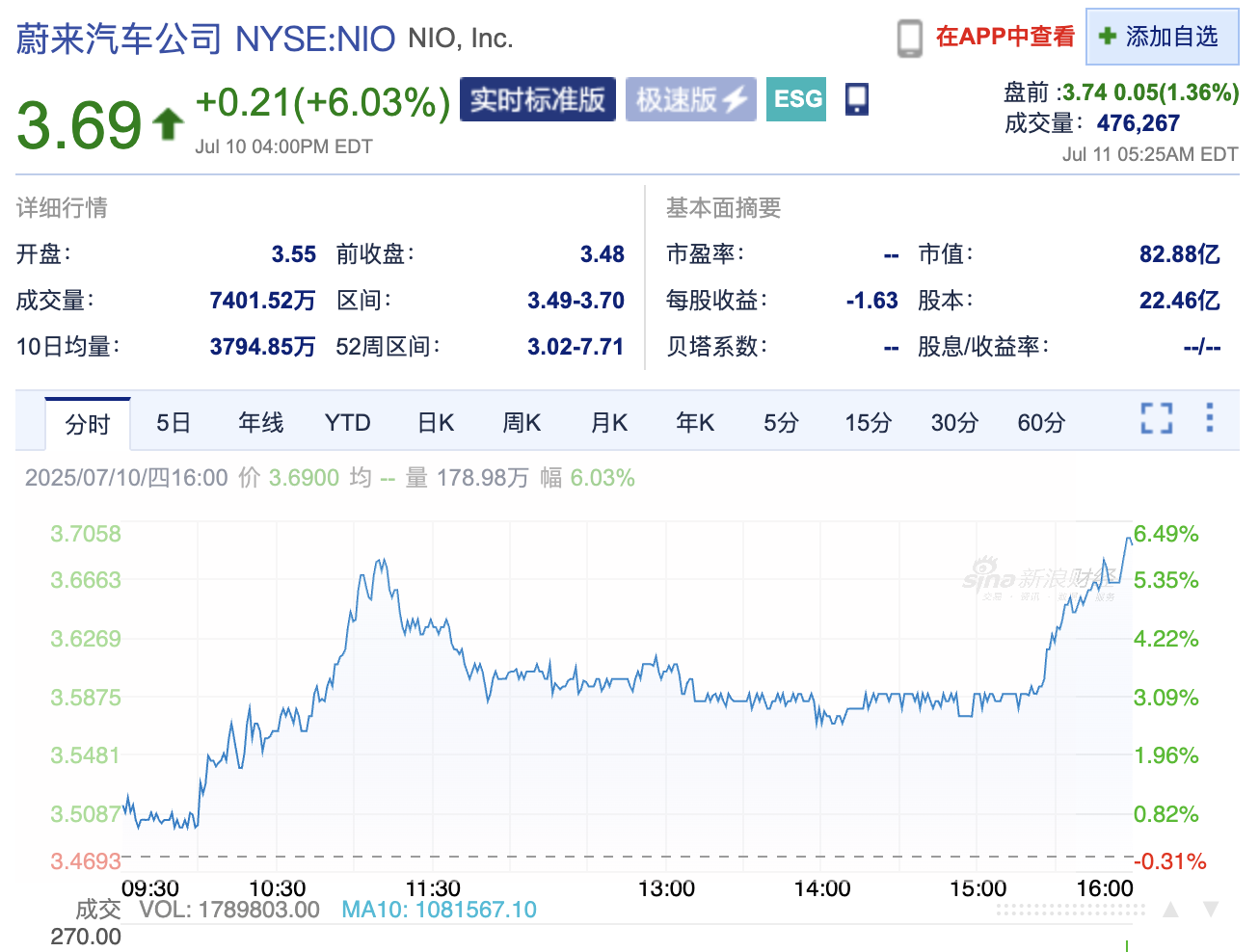Switch to 年K chart tab
This screenshot has width=1259, height=952.
tap(695, 423)
